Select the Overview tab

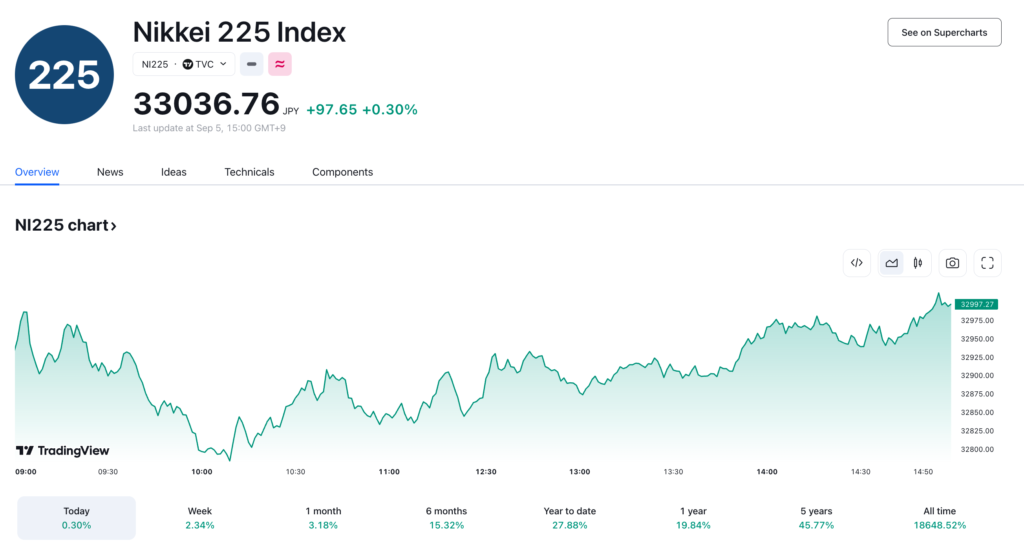tap(37, 172)
